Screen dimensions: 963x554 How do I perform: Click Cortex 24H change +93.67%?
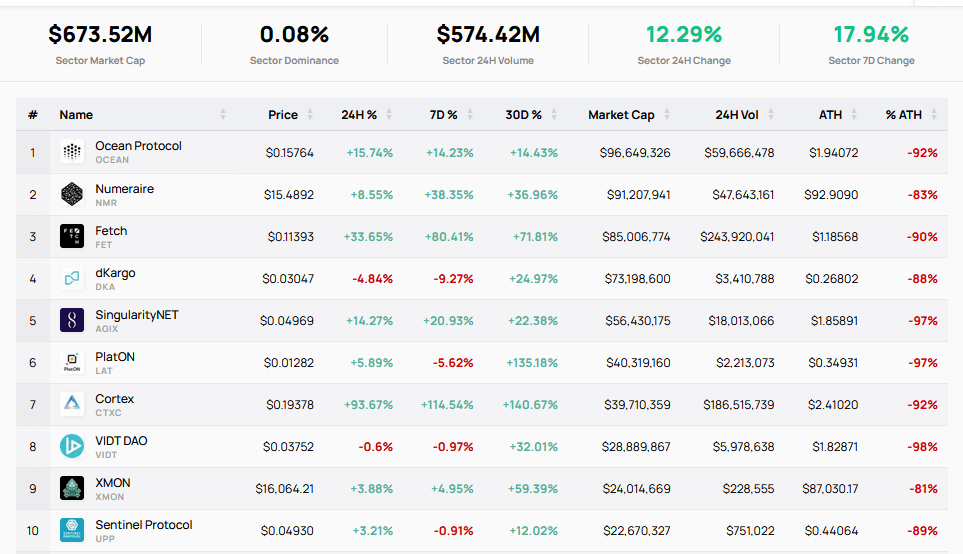[x=368, y=405]
